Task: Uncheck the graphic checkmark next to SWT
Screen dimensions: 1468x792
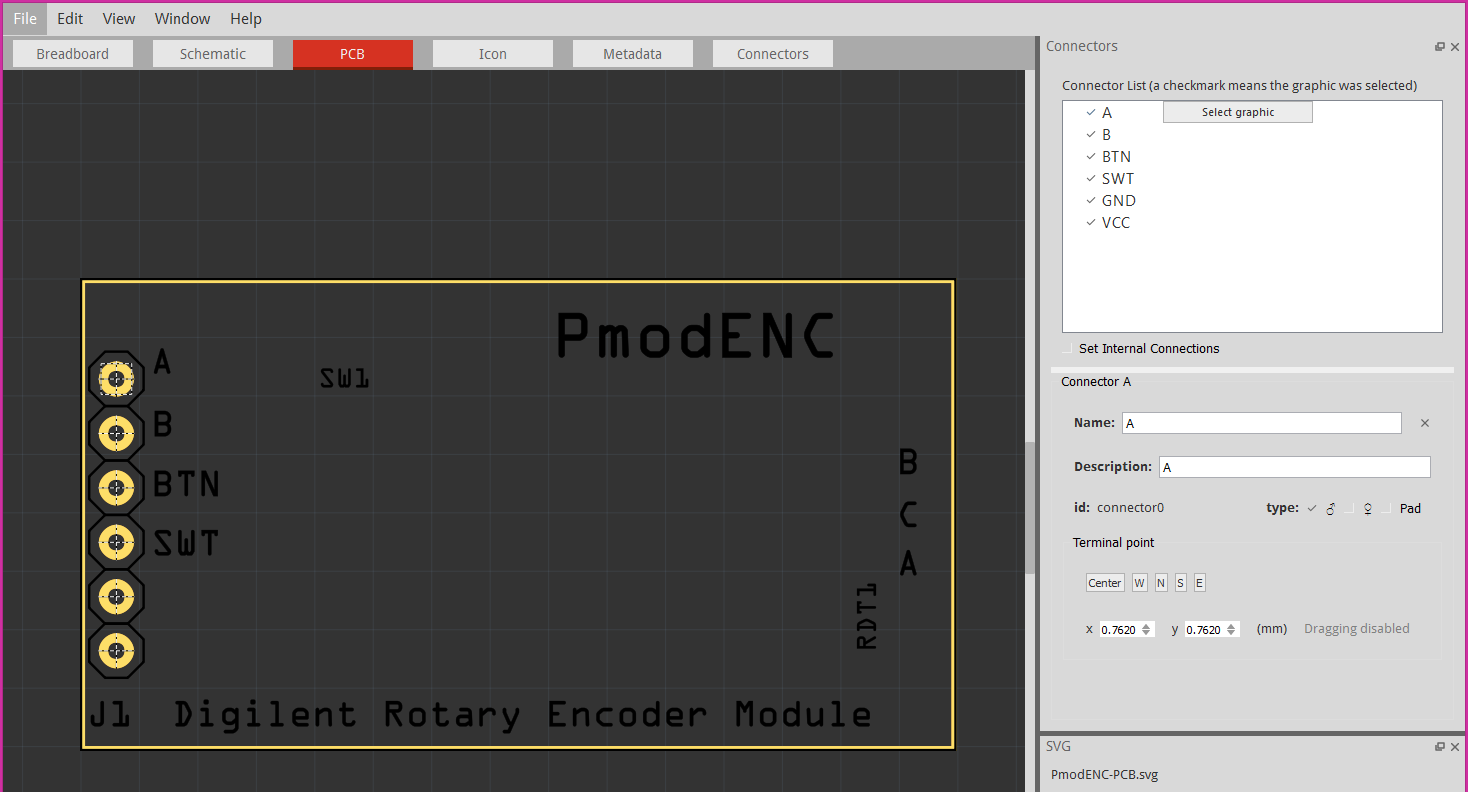Action: pos(1091,178)
